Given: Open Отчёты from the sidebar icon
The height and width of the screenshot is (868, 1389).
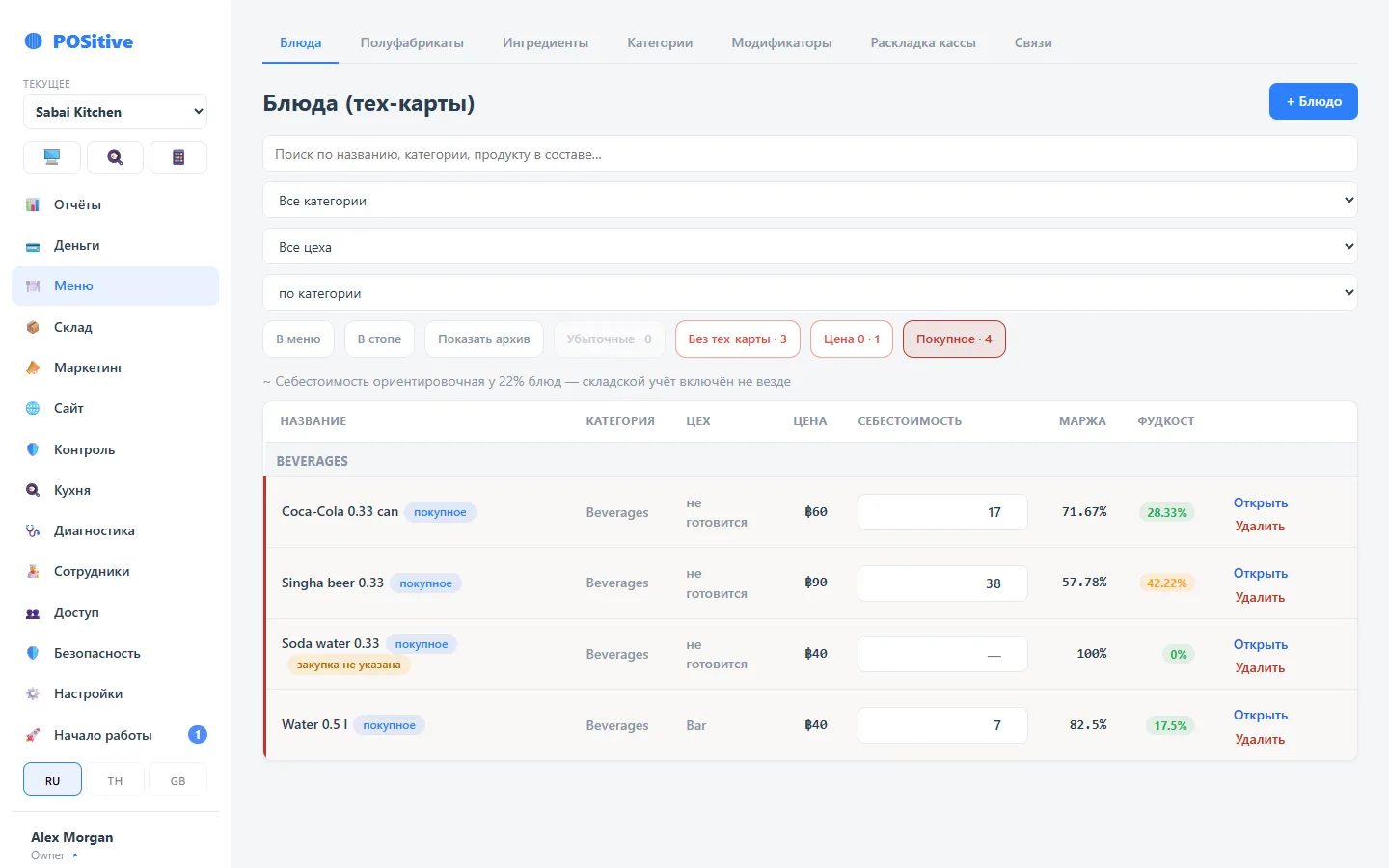Looking at the screenshot, I should click(x=33, y=204).
